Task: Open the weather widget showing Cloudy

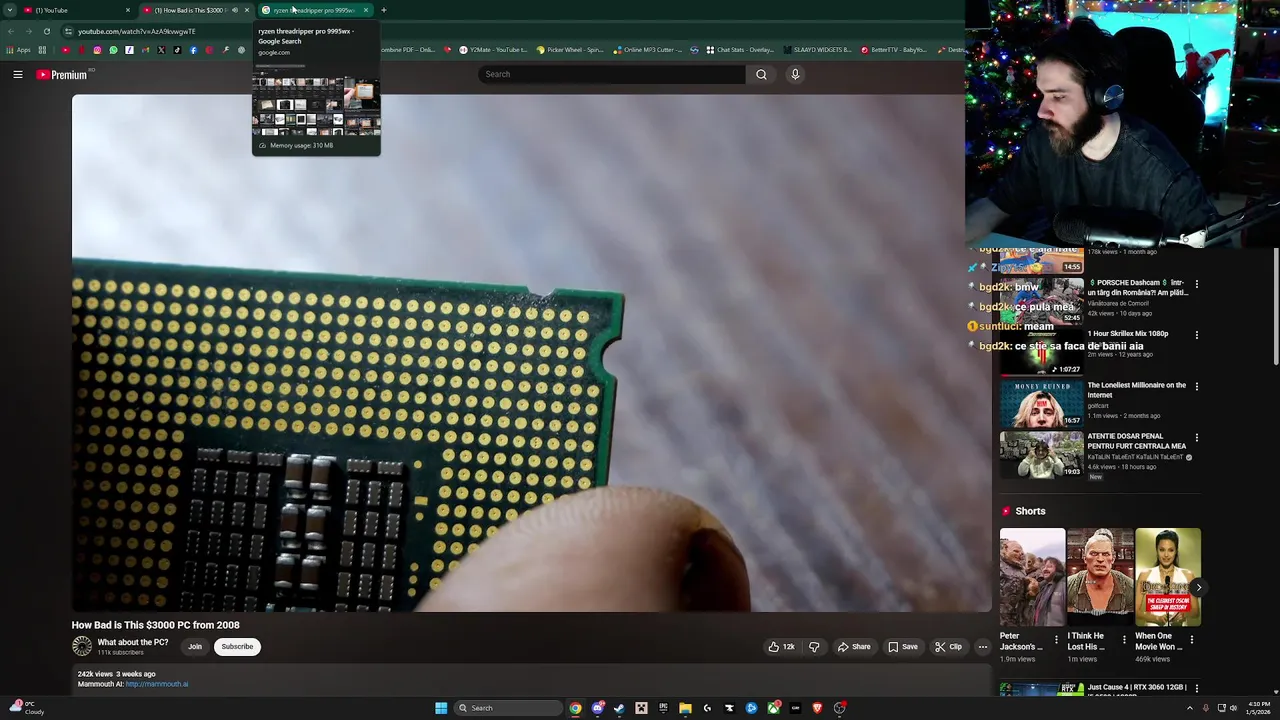Action: 26,708
